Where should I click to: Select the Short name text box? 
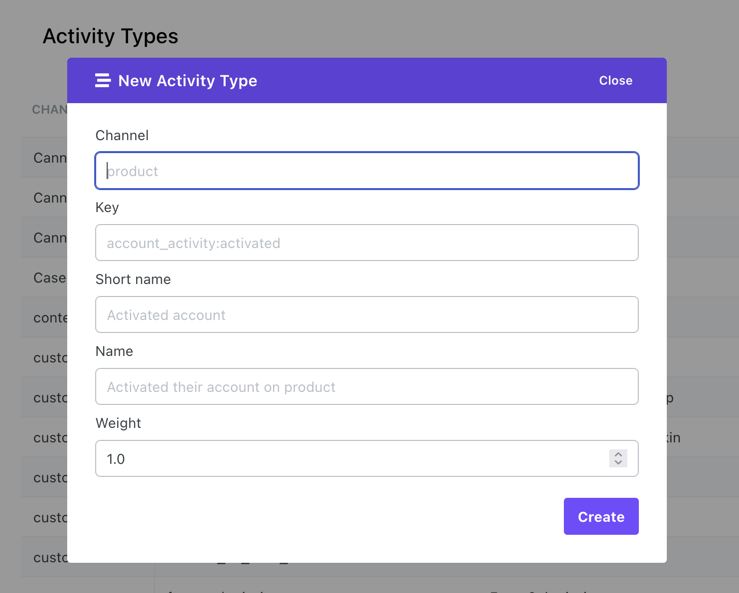pyautogui.click(x=366, y=315)
